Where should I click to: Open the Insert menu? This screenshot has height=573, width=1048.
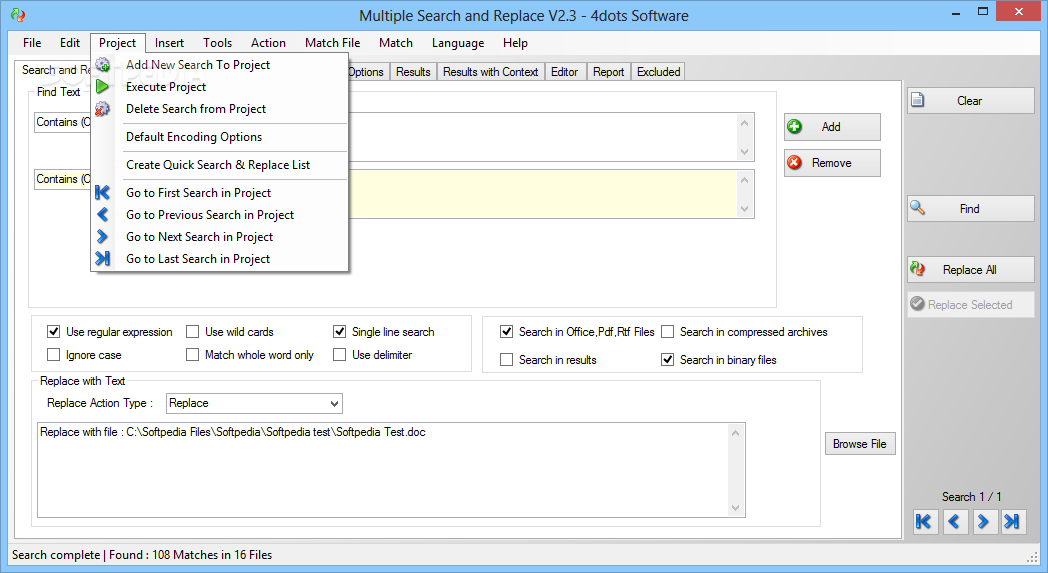(169, 43)
